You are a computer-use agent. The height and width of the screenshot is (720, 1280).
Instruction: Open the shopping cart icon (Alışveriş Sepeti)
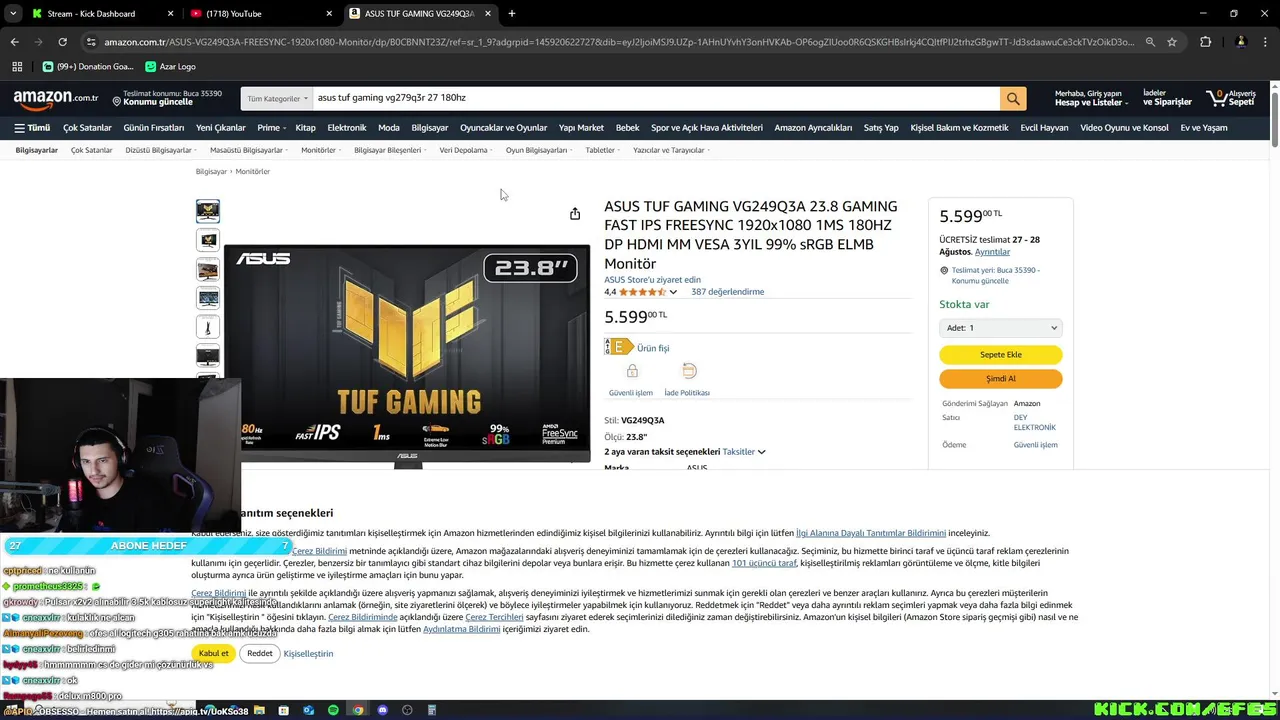[x=1230, y=98]
